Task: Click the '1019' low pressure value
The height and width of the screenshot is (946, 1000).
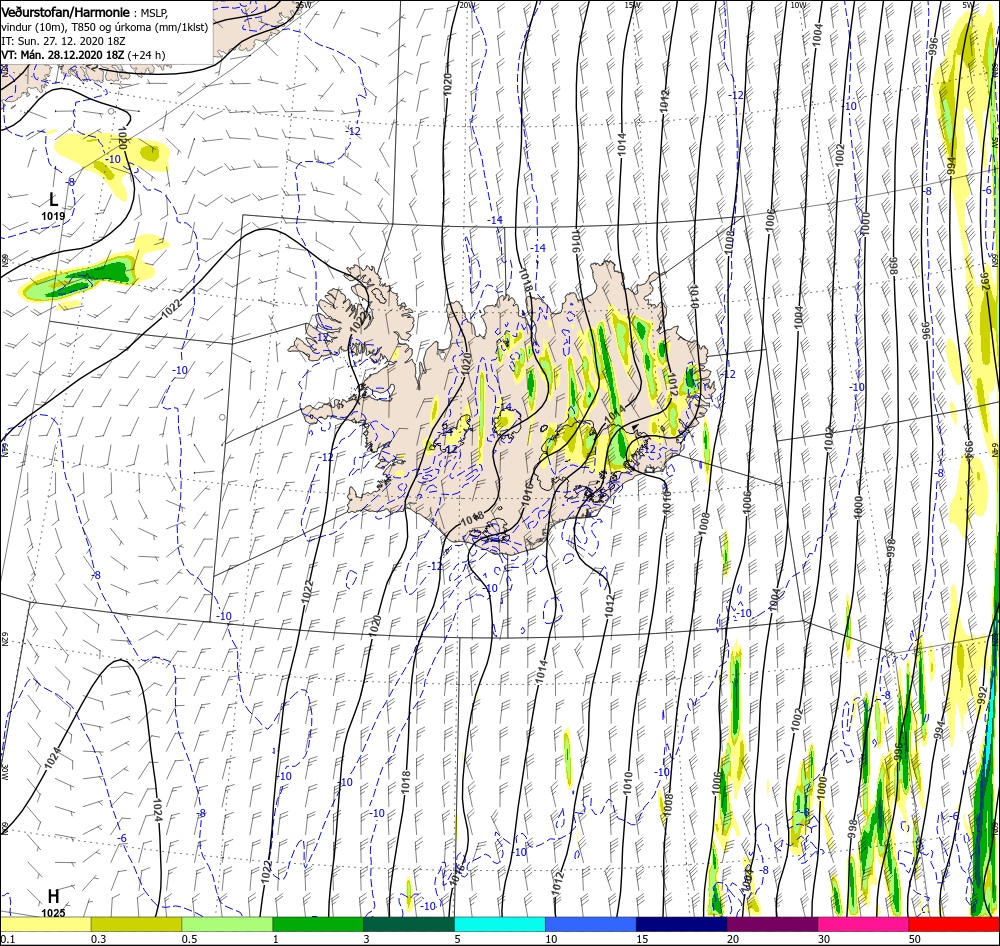Action: tap(54, 216)
